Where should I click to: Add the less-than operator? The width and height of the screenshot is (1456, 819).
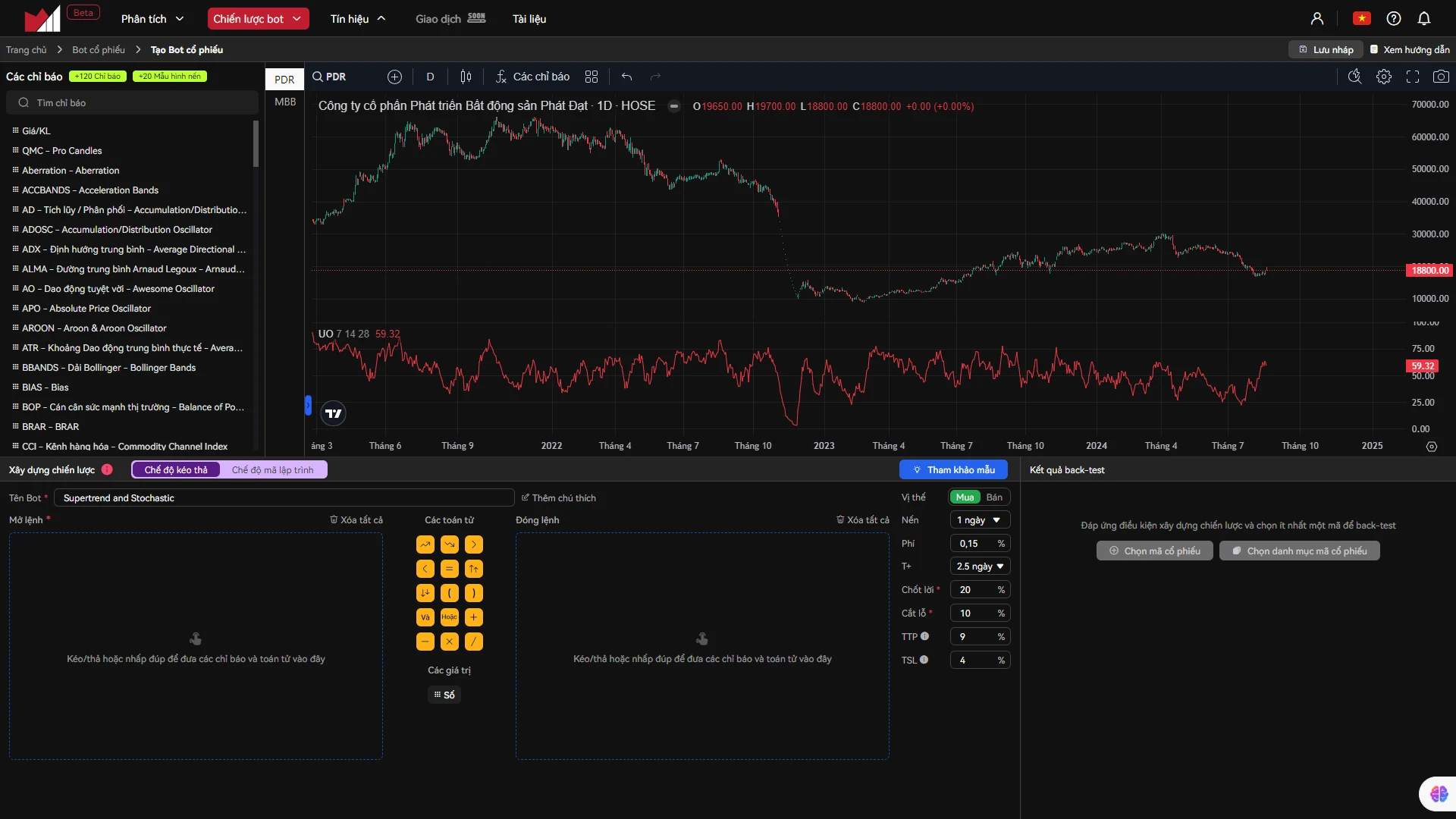pos(425,569)
